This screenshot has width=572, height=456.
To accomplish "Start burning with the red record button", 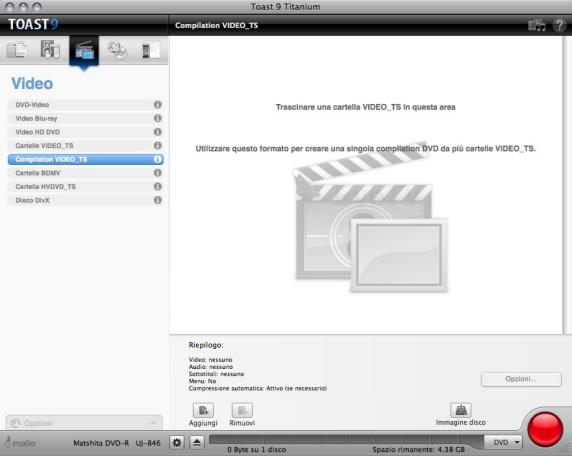I will (x=545, y=429).
